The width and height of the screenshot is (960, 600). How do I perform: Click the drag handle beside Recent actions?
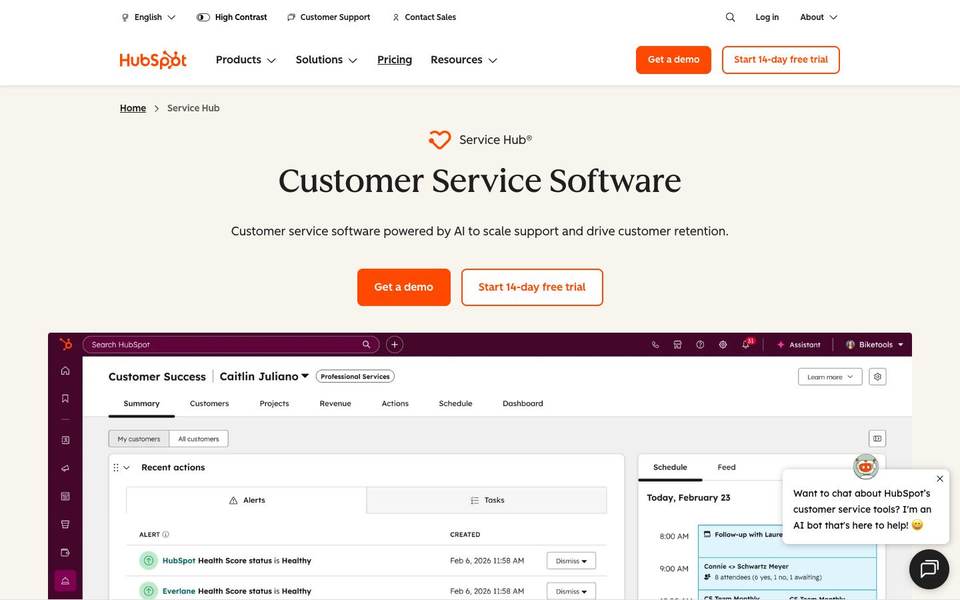[x=116, y=467]
